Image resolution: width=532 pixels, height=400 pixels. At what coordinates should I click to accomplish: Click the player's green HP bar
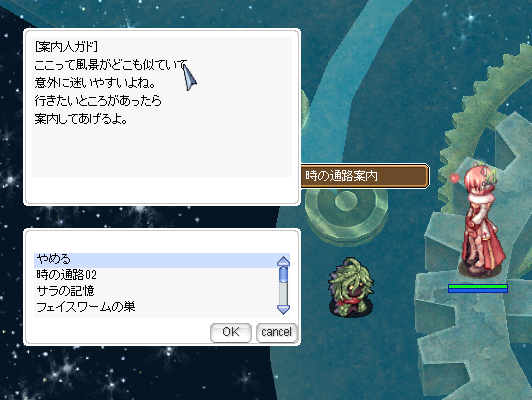[x=478, y=287]
